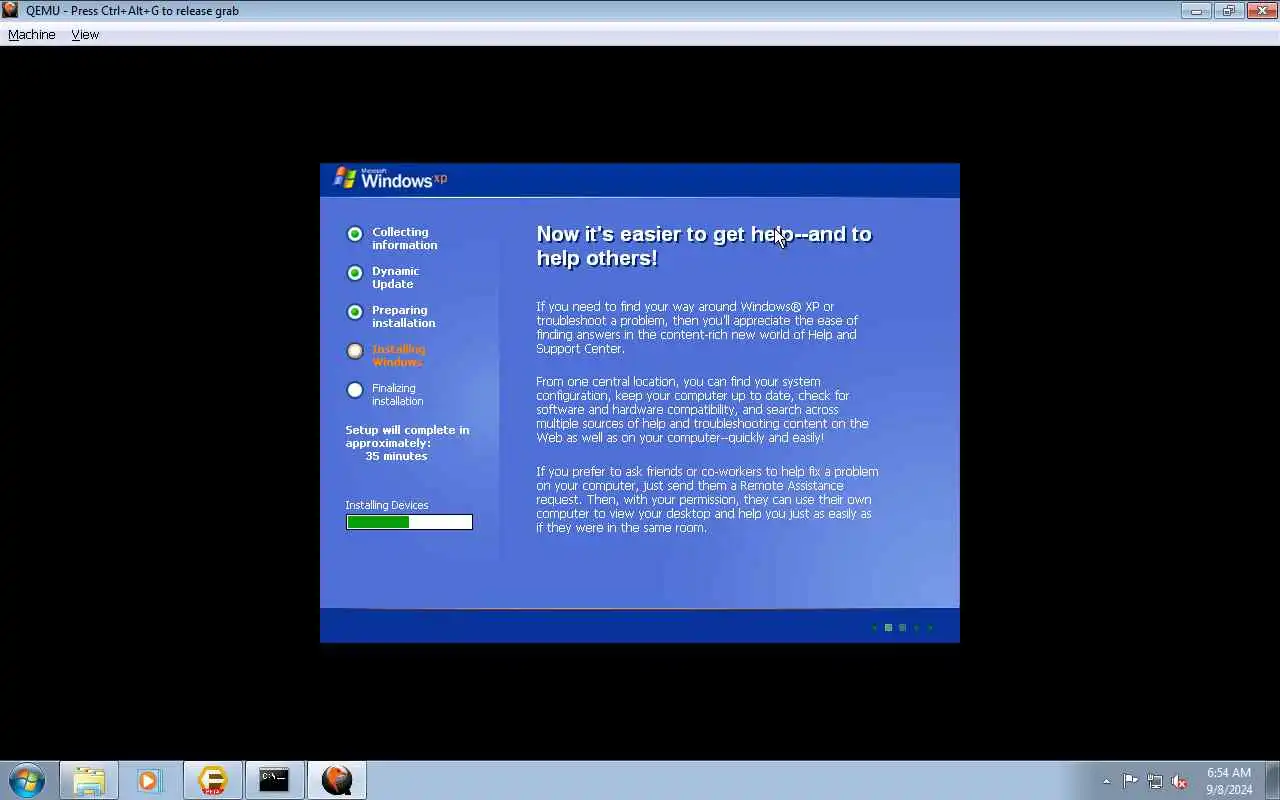1280x800 pixels.
Task: Restore down the QEMU window
Action: (1229, 11)
